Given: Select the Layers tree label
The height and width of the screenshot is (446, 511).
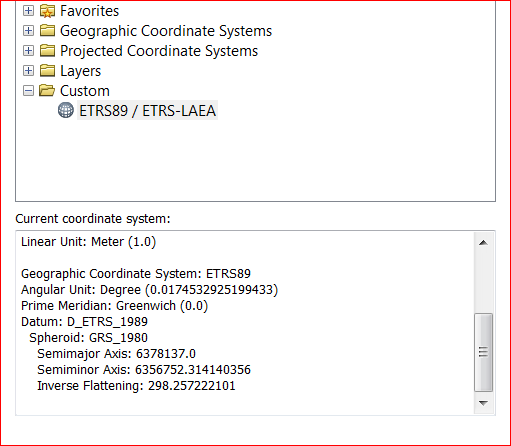Looking at the screenshot, I should click(80, 71).
